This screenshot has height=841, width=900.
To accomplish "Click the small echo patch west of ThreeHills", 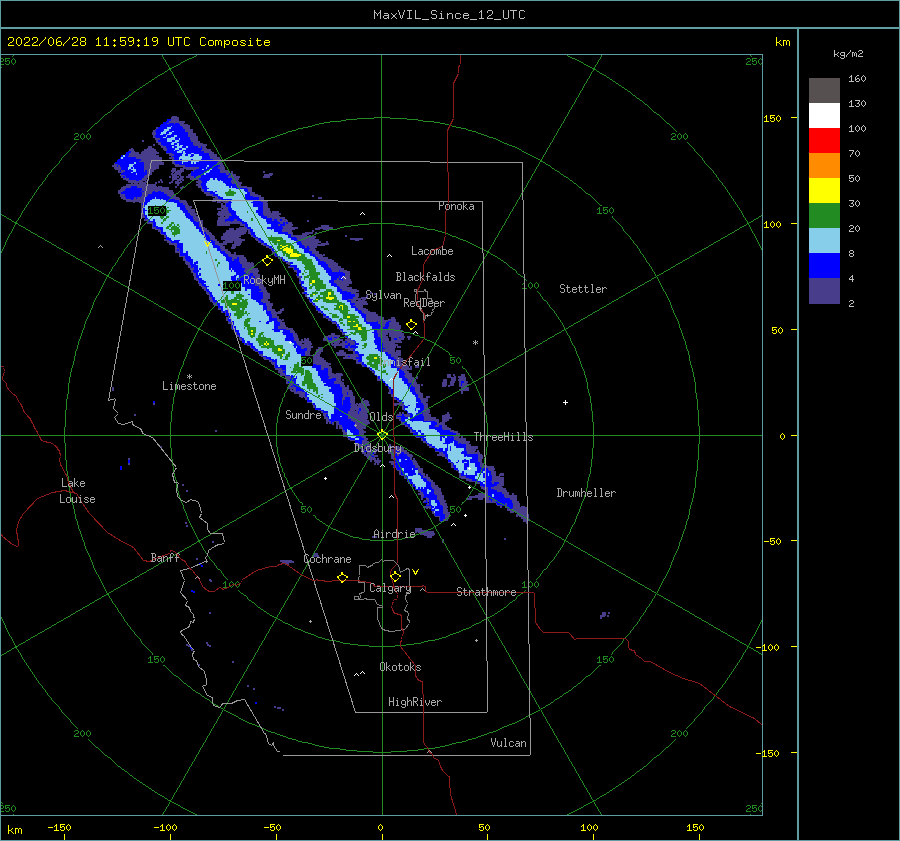I will [456, 382].
